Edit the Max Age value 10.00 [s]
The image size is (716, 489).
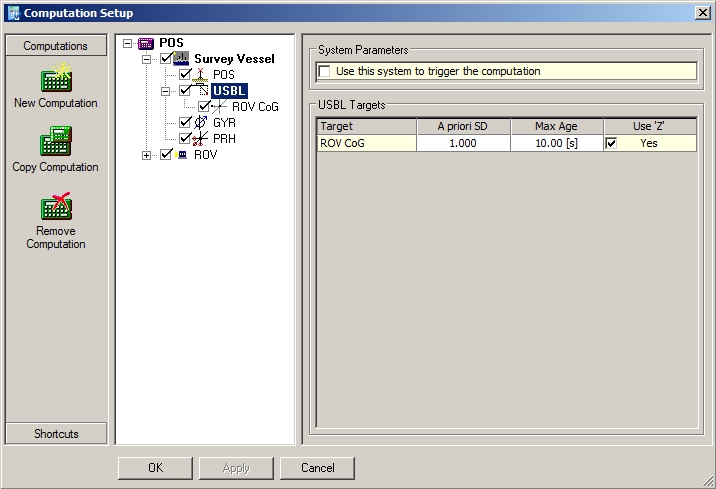(x=557, y=143)
